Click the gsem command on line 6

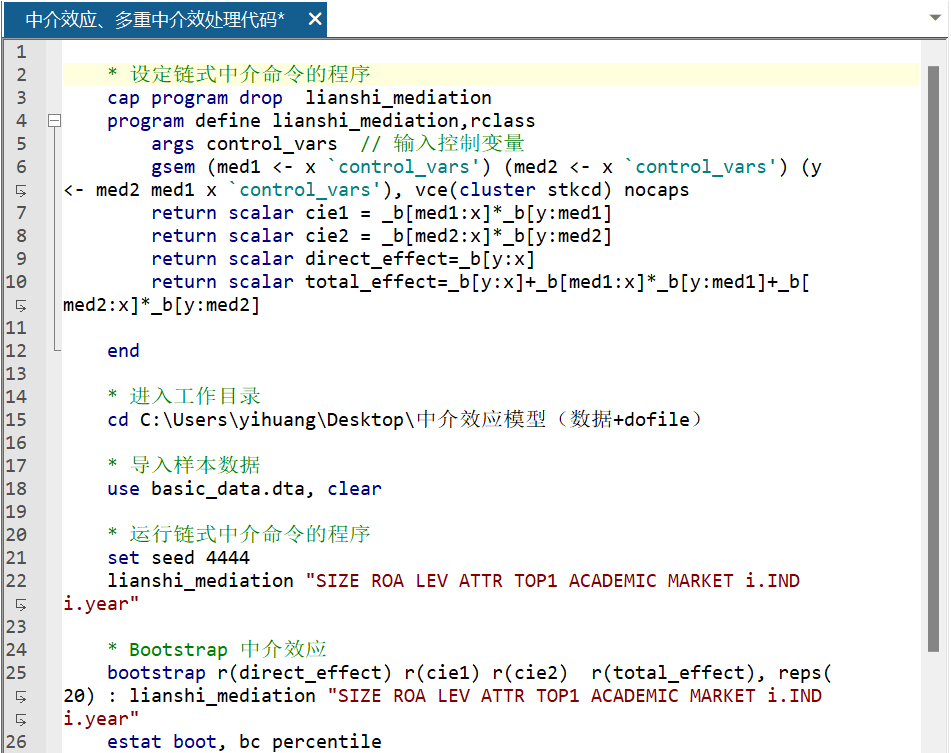pyautogui.click(x=173, y=167)
